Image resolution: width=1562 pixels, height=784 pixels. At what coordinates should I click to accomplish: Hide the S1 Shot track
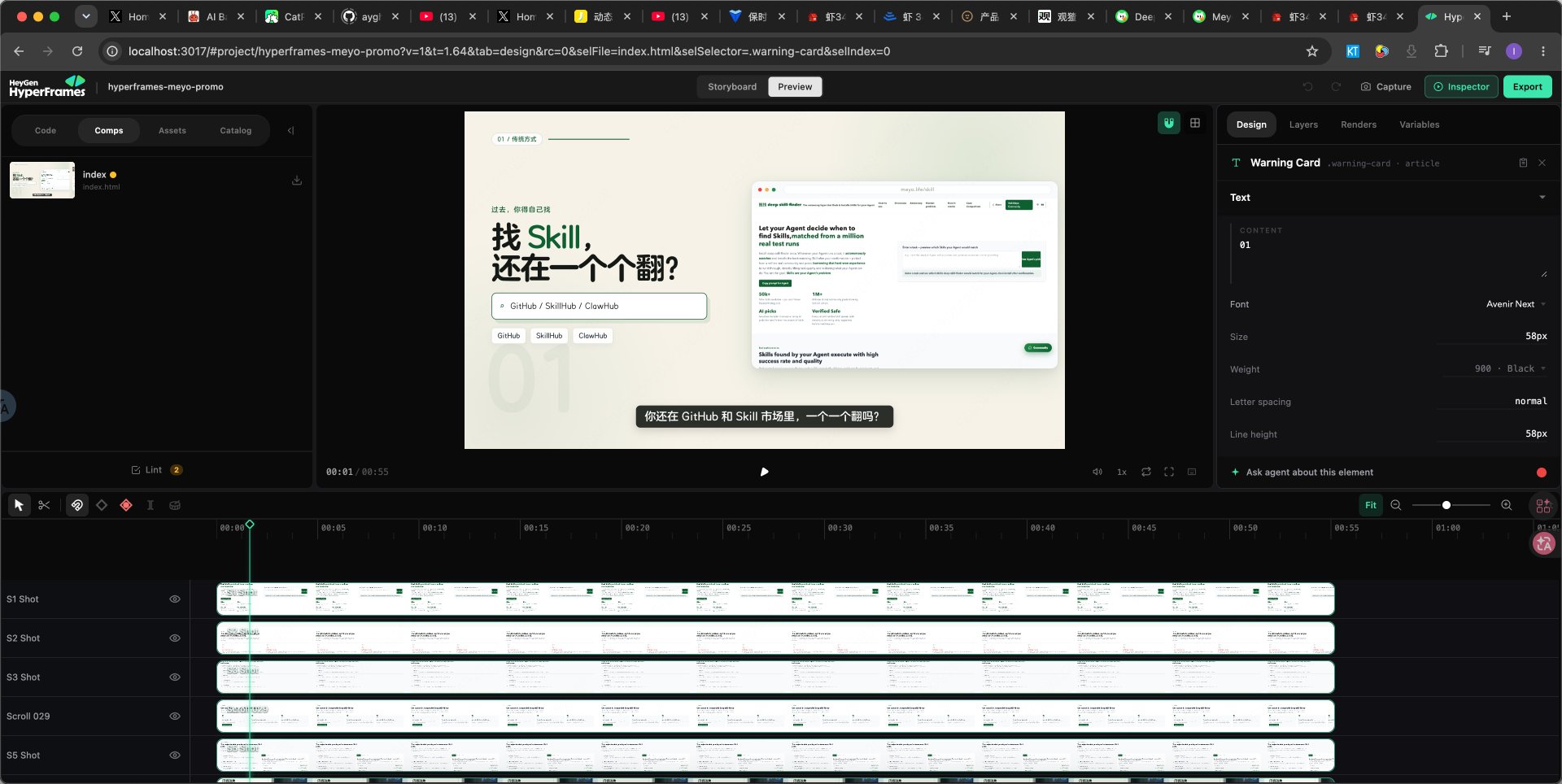coord(175,599)
